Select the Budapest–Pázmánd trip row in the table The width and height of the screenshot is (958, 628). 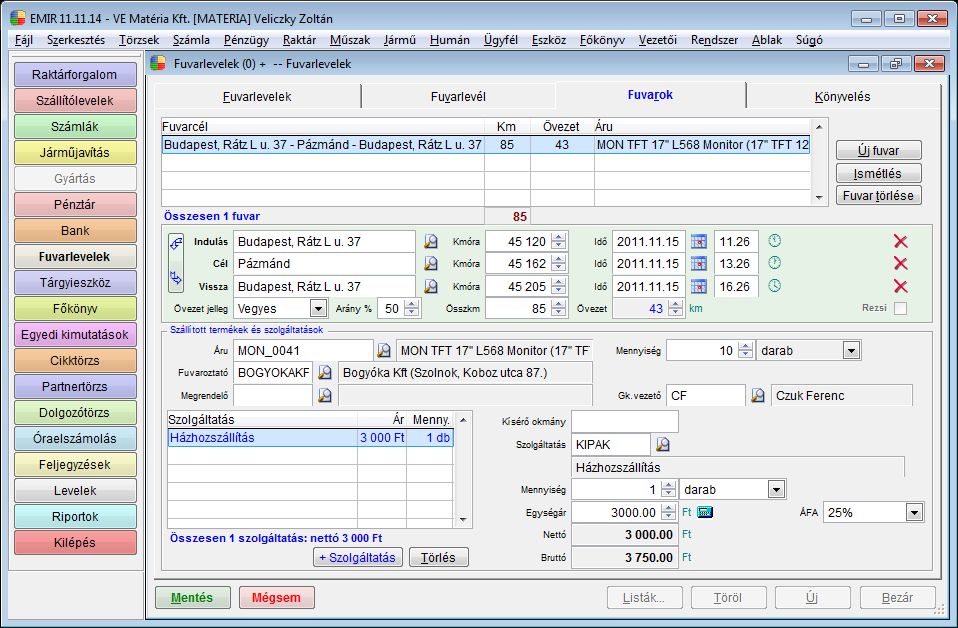(x=486, y=145)
